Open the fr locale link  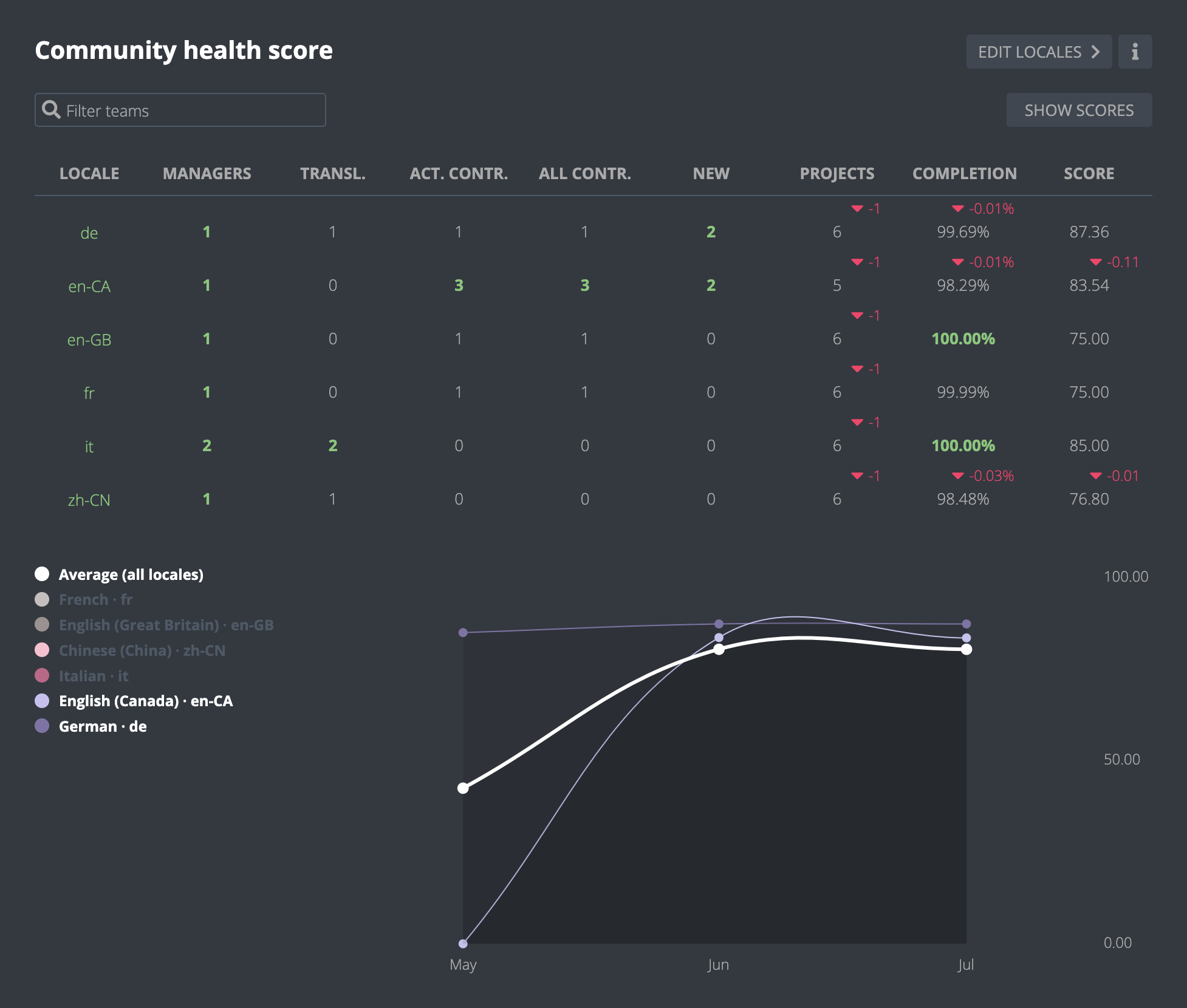89,393
